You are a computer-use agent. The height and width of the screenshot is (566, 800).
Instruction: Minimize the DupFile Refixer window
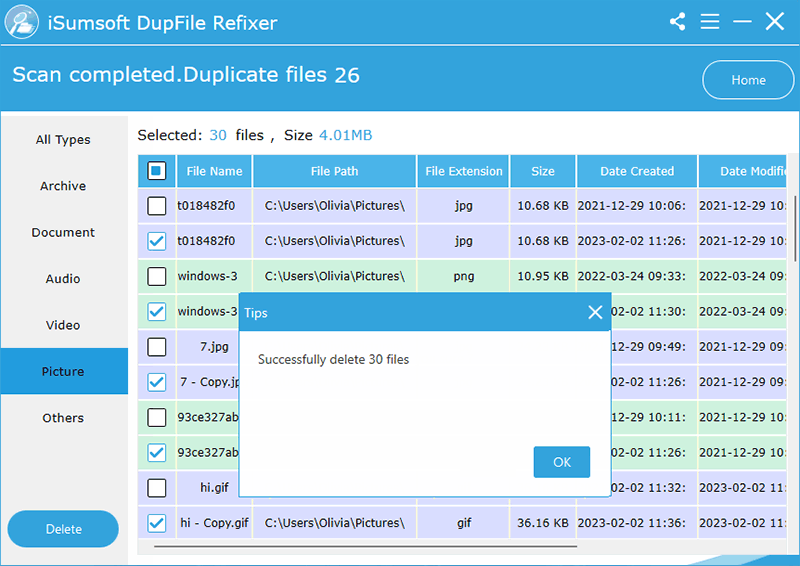tap(742, 21)
